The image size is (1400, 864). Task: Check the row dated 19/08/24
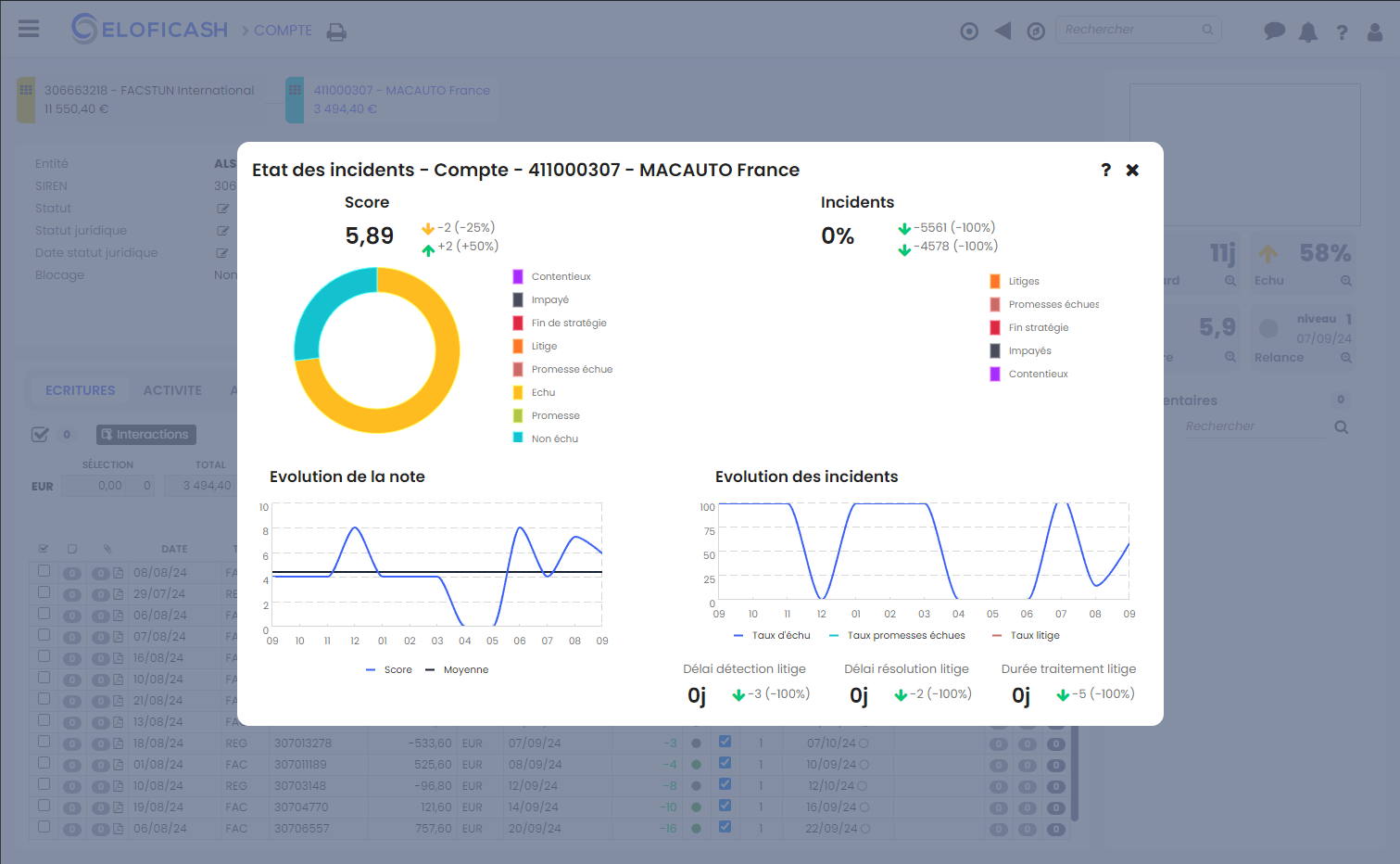tap(44, 806)
